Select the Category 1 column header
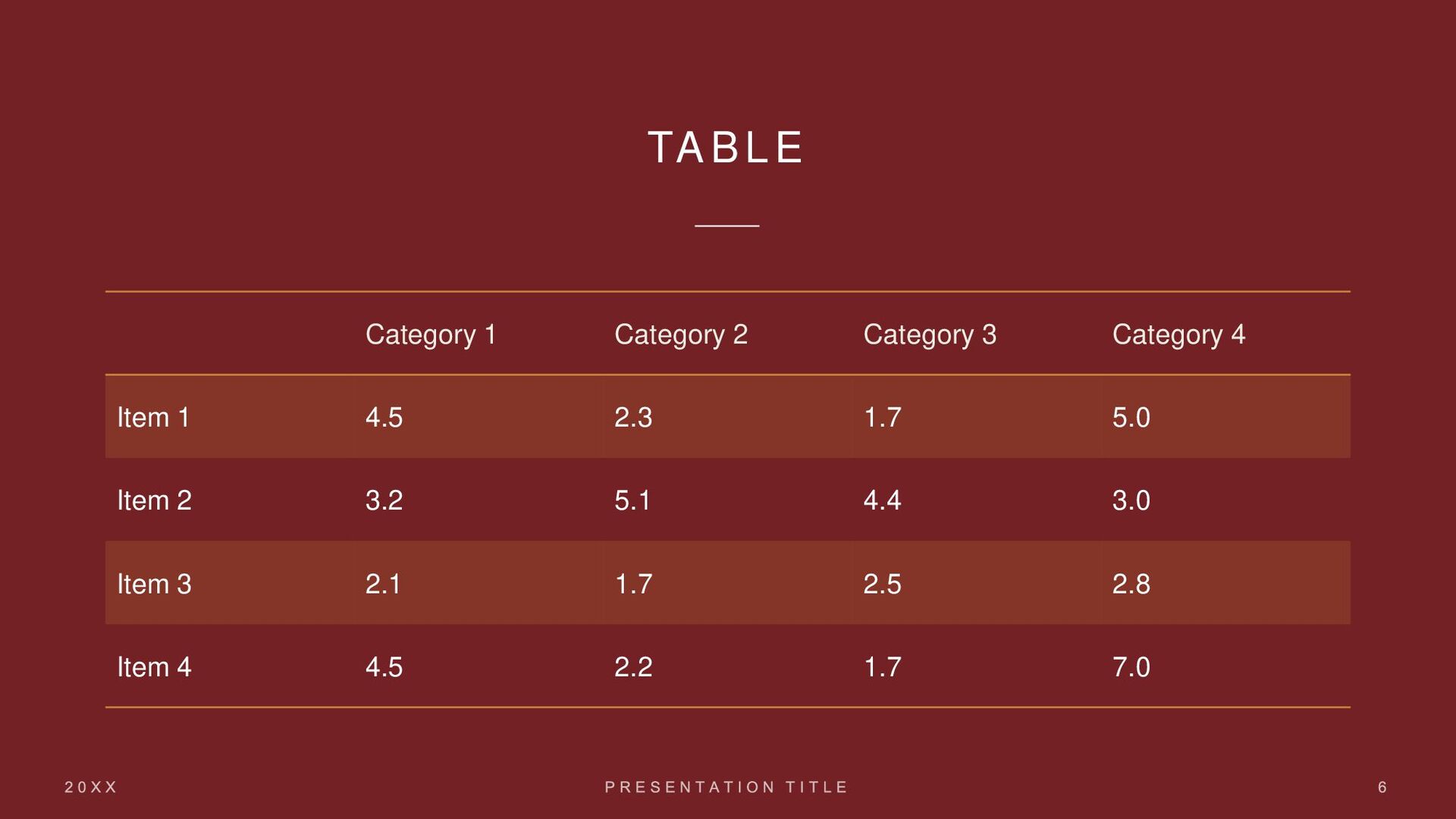The height and width of the screenshot is (819, 1456). pos(431,334)
